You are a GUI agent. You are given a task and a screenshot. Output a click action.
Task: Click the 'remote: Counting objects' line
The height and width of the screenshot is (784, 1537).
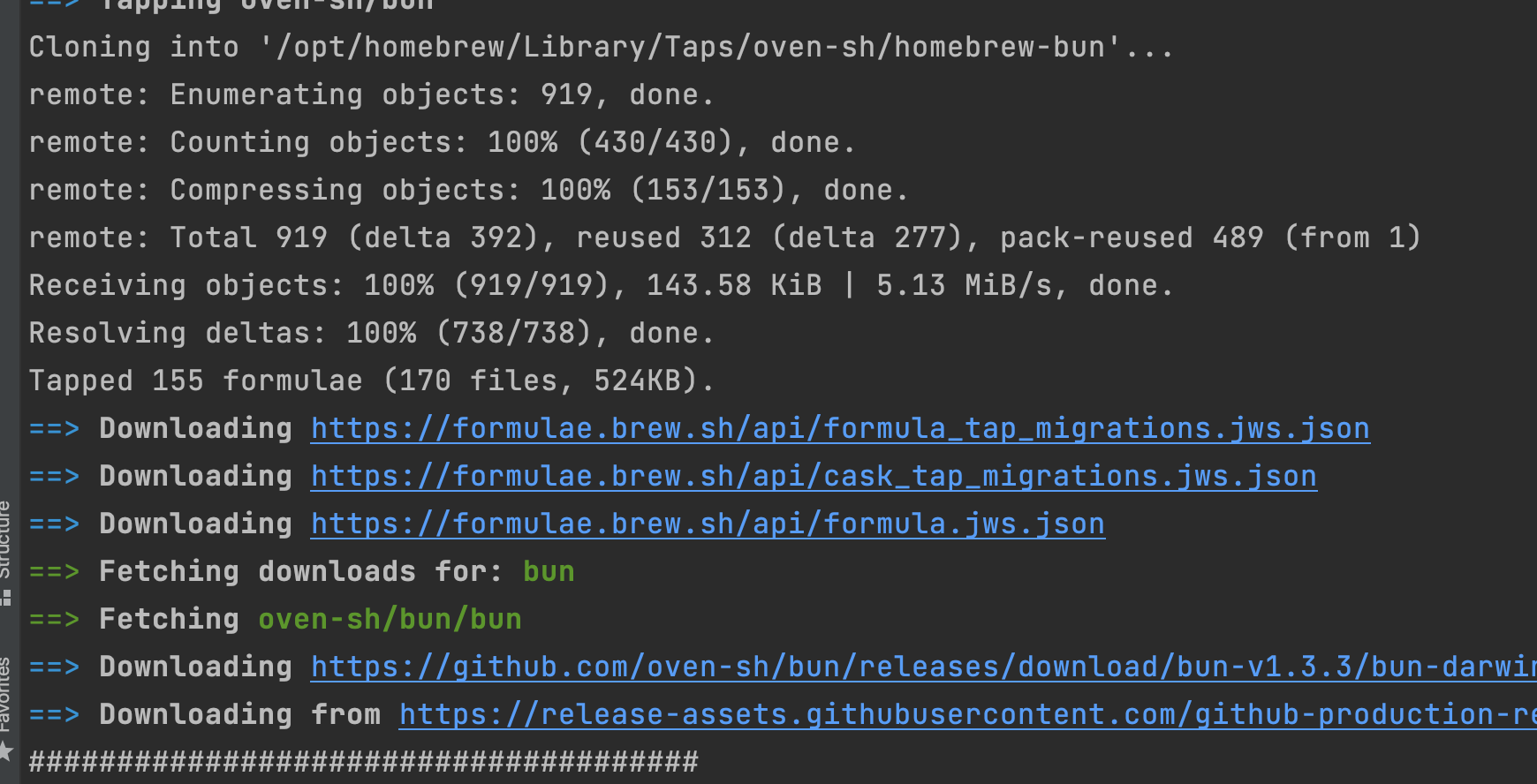tap(442, 143)
